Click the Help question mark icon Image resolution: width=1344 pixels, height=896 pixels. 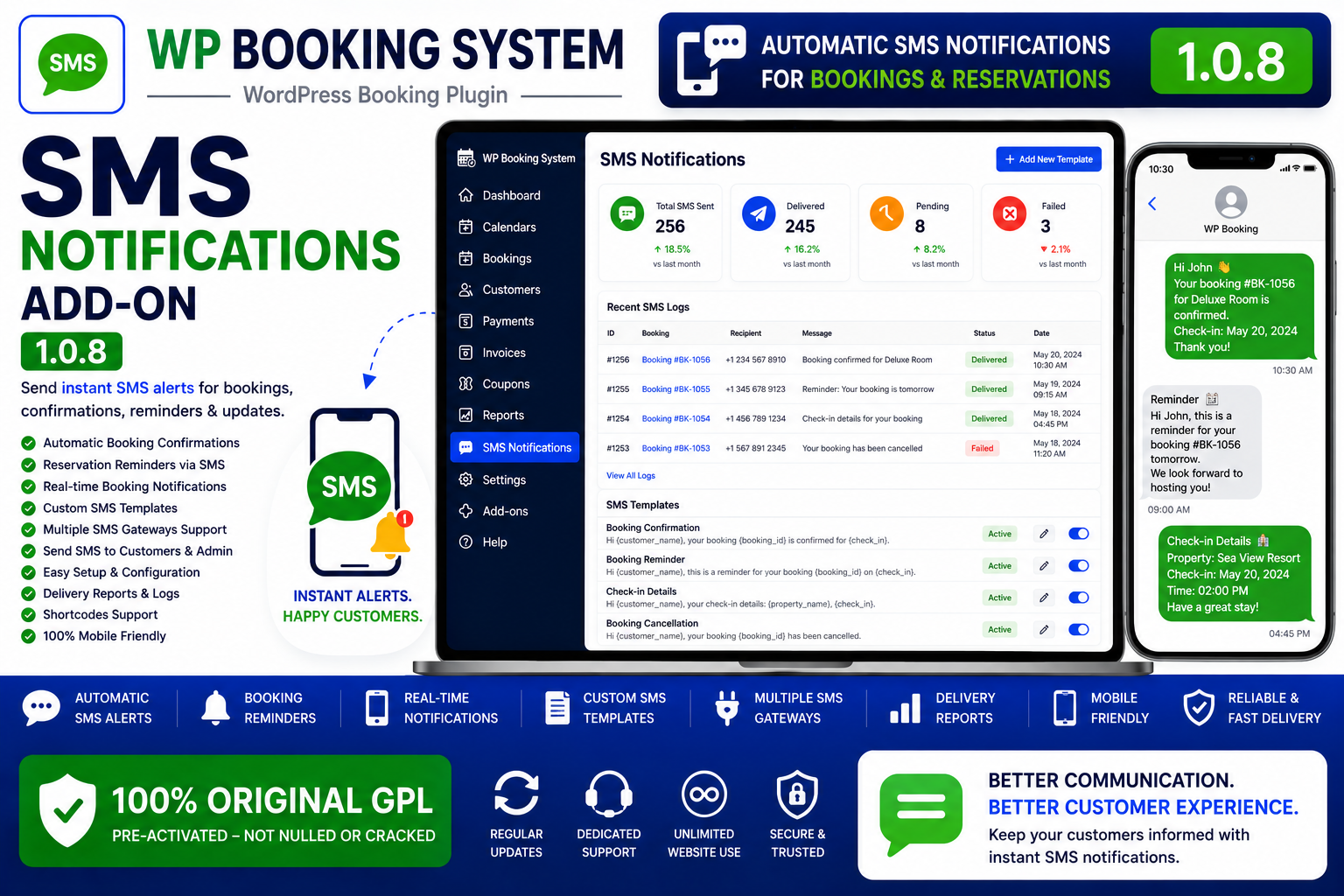coord(465,542)
